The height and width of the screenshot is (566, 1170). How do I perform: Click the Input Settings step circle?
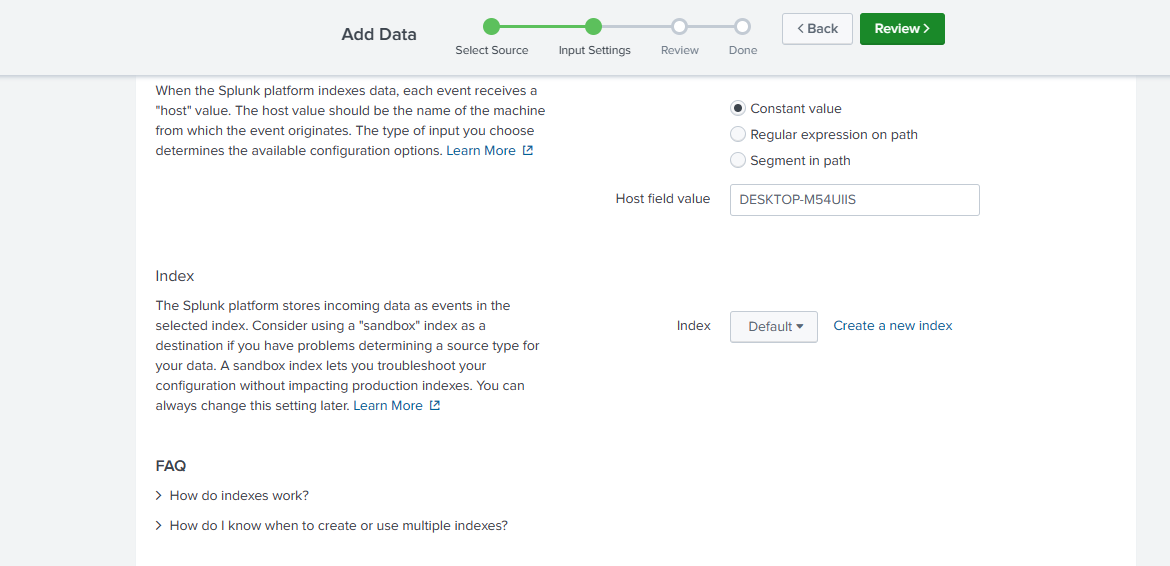point(593,27)
